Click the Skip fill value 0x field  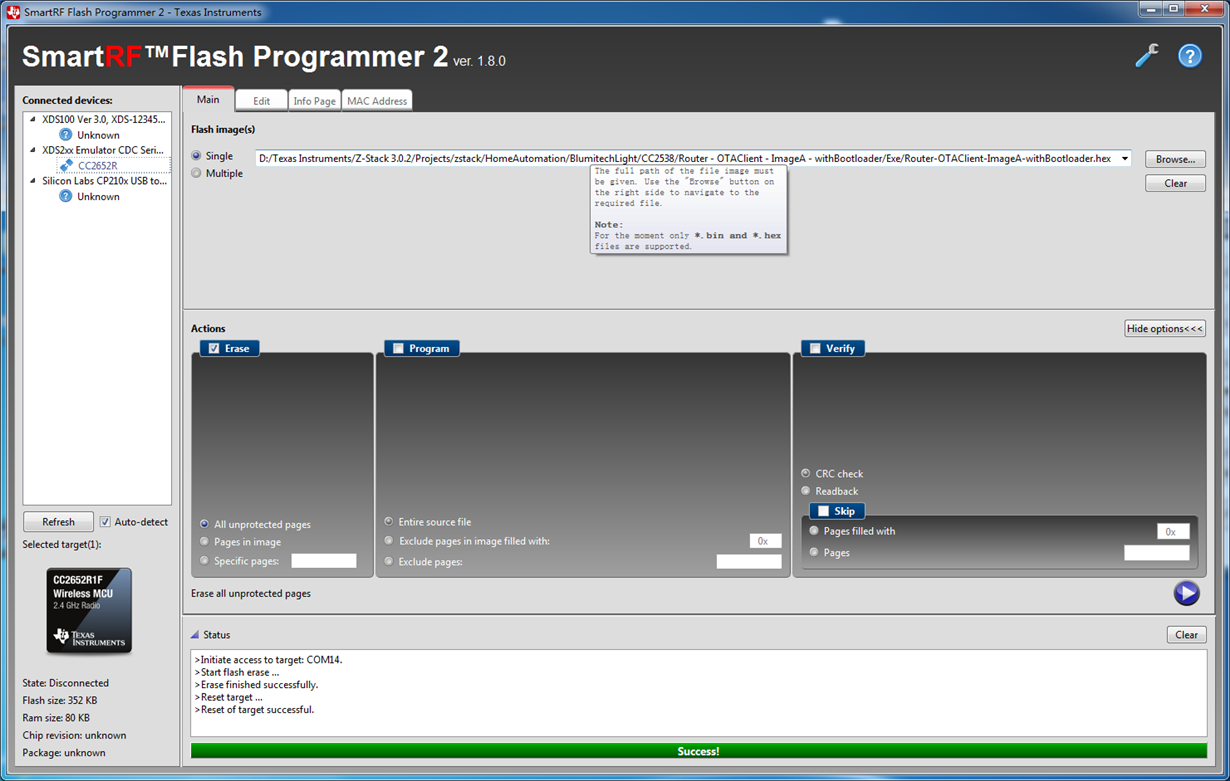pos(1173,531)
